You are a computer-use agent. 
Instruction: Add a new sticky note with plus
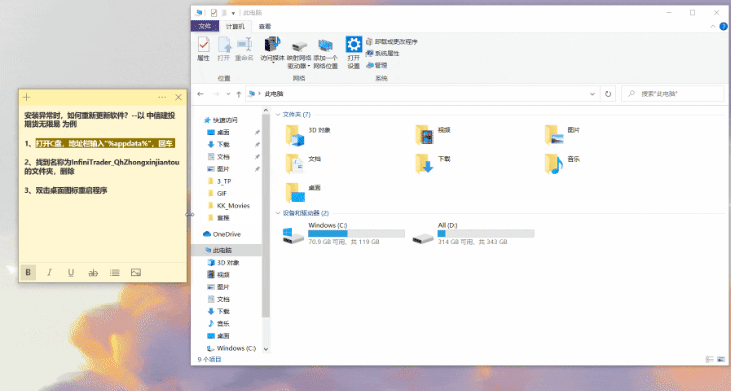pyautogui.click(x=27, y=97)
